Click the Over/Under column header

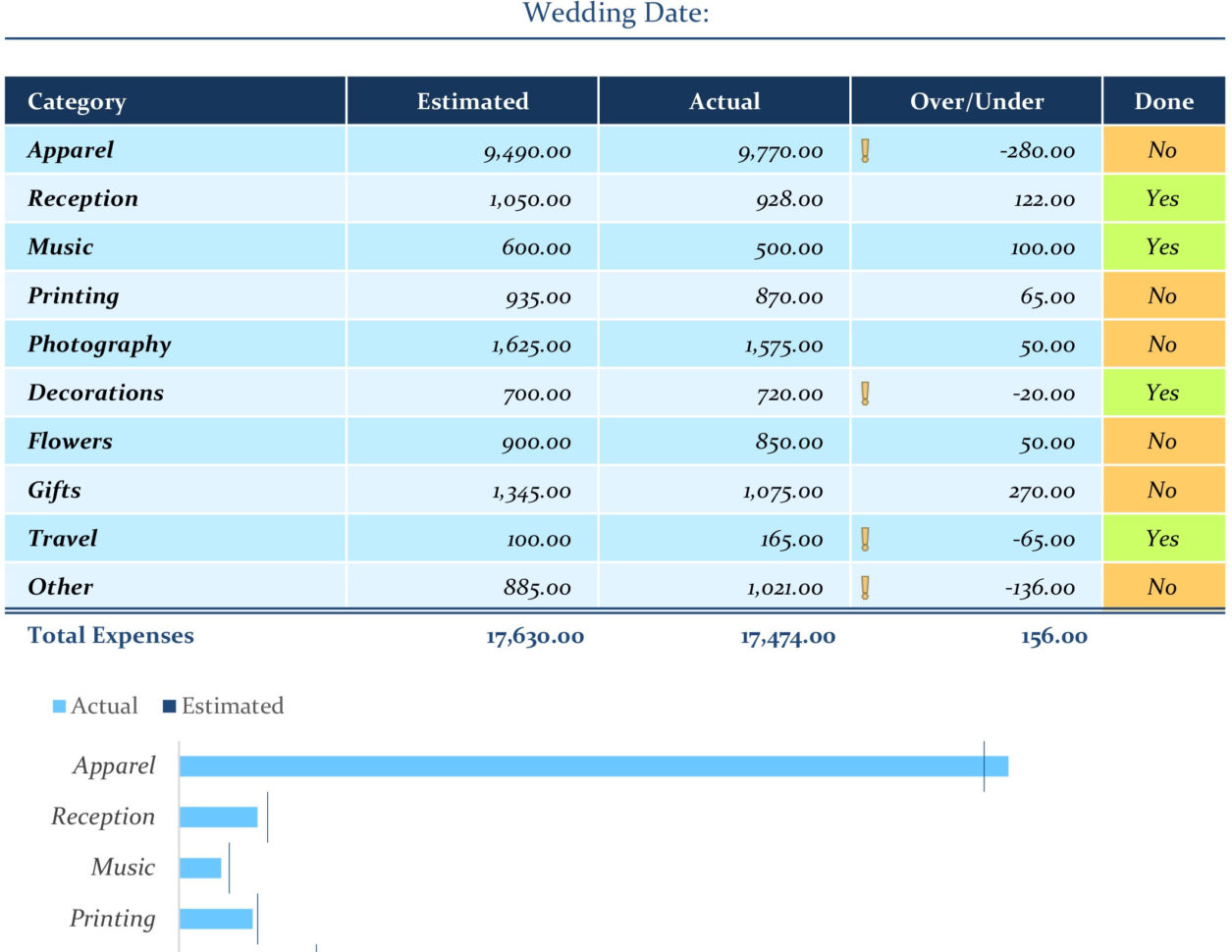point(978,101)
